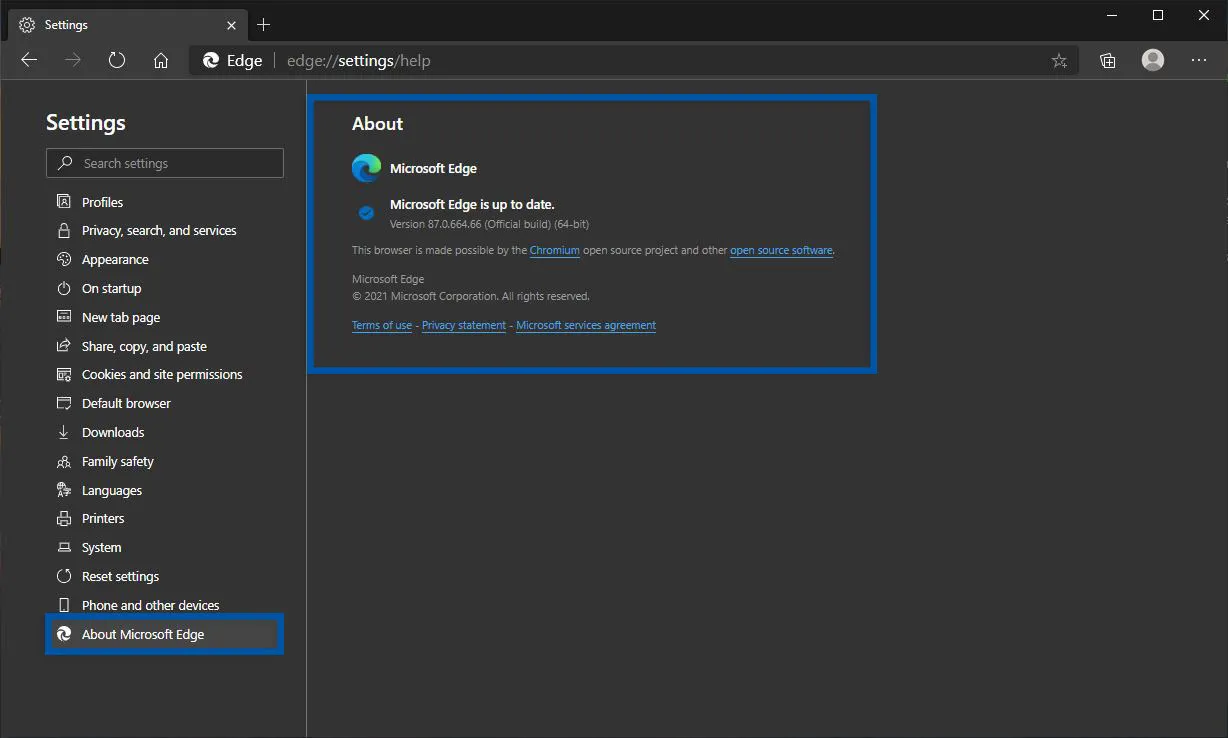Click the Home icon in the toolbar
This screenshot has width=1228, height=738.
tap(161, 60)
